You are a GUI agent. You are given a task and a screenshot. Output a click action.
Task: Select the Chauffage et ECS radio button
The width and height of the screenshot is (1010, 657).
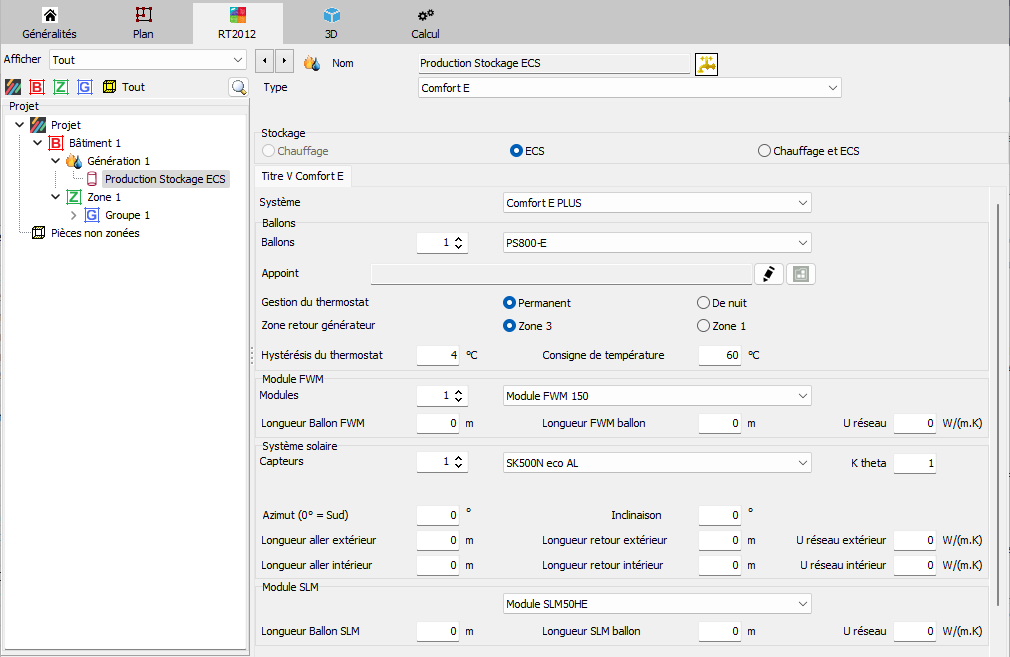click(764, 151)
